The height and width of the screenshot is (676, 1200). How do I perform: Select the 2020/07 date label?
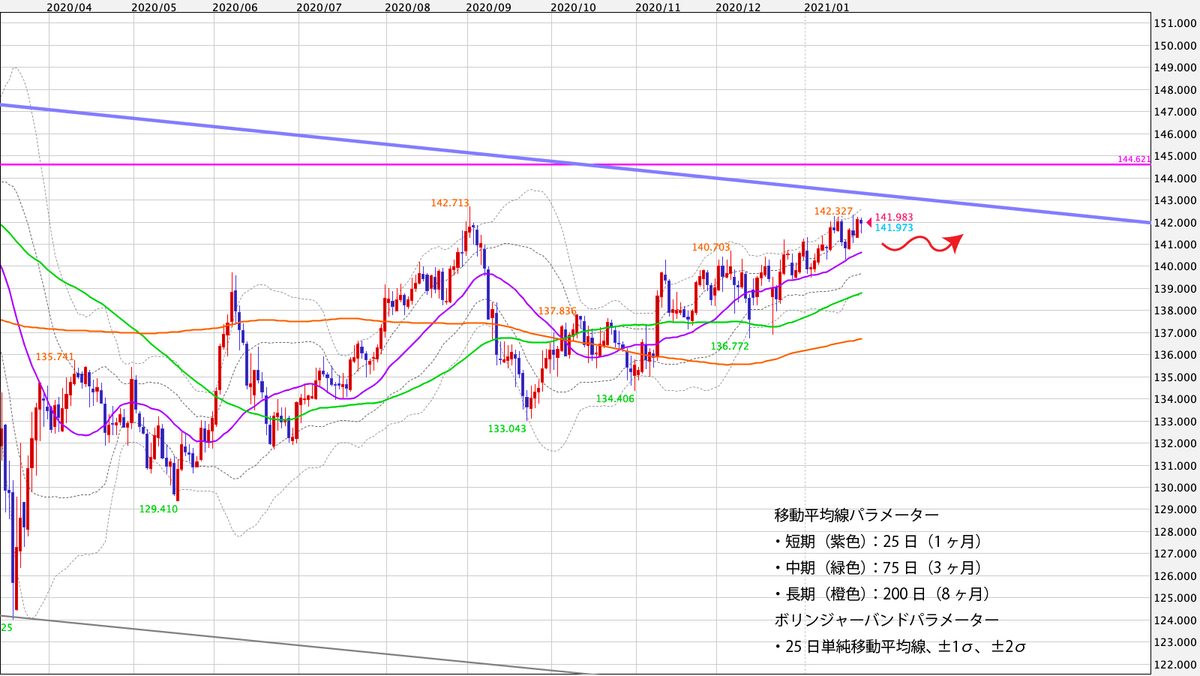pos(320,6)
